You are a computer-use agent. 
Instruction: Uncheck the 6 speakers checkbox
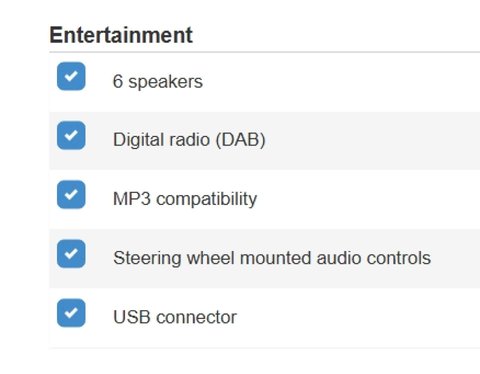tap(71, 76)
